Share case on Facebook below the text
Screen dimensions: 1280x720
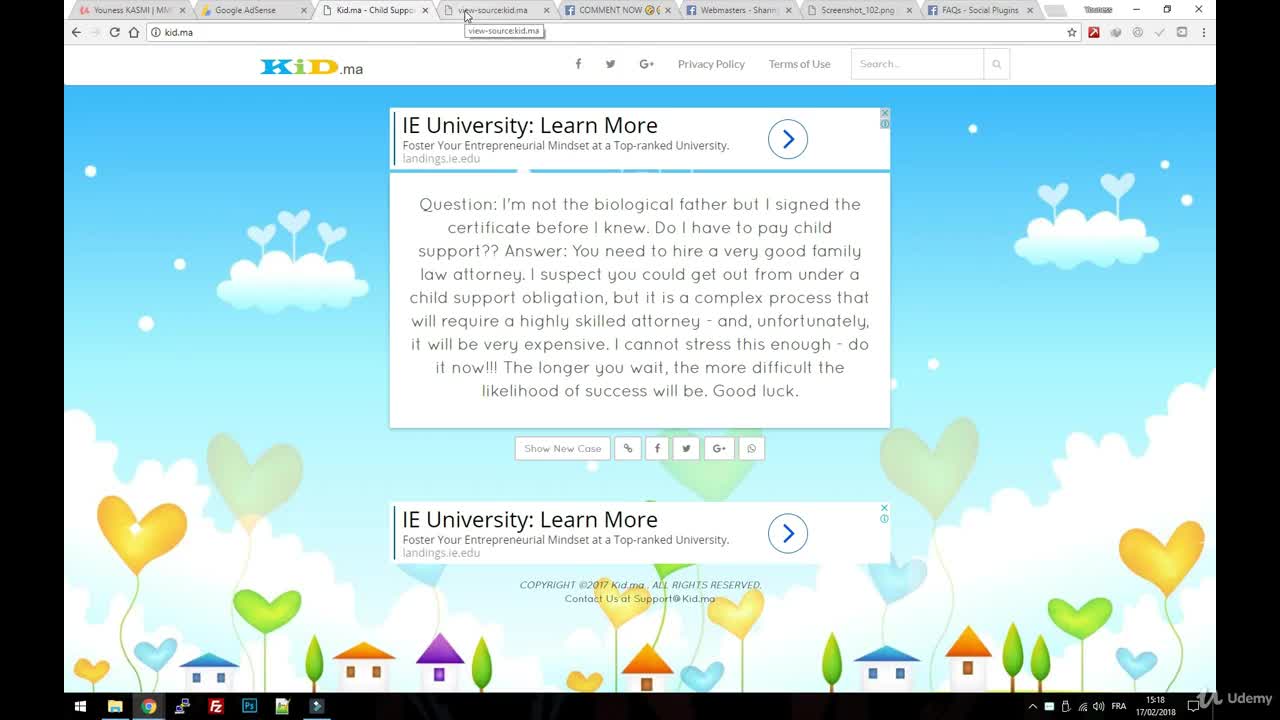(657, 448)
